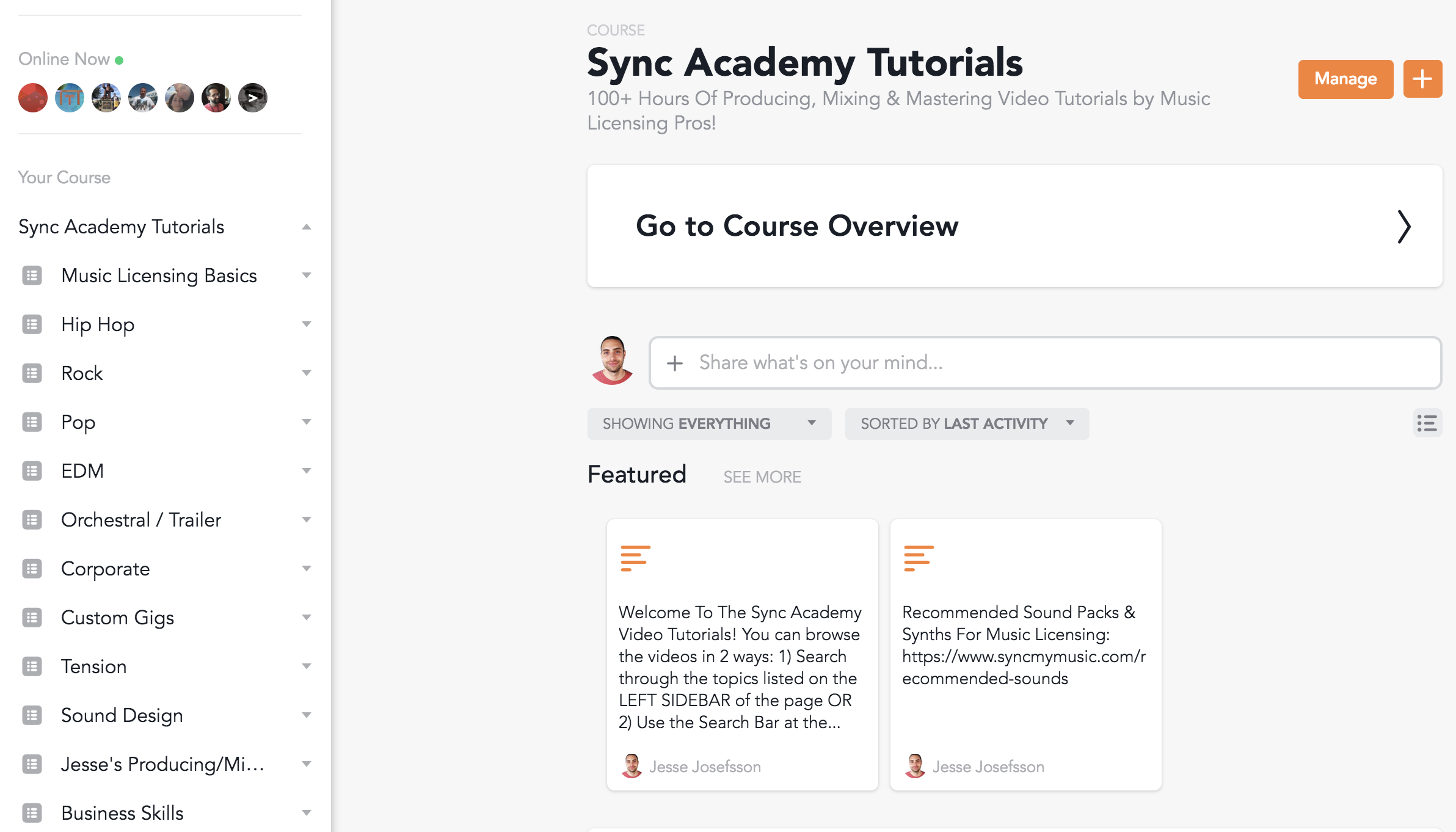Open the Tension topic
The width and height of the screenshot is (1456, 832).
(x=94, y=666)
